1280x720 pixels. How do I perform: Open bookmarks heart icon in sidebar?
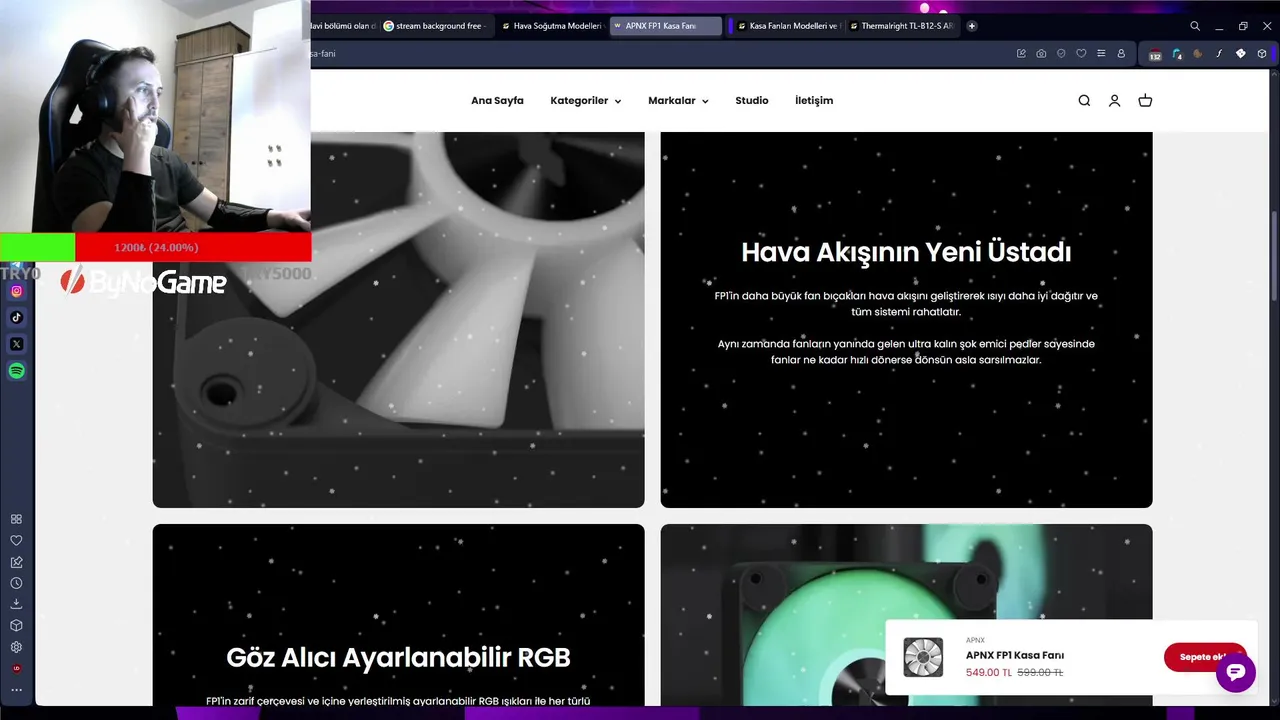click(16, 540)
